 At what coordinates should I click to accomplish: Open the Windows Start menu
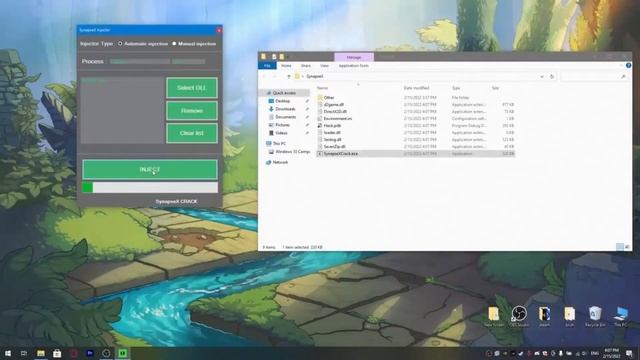tap(8, 353)
